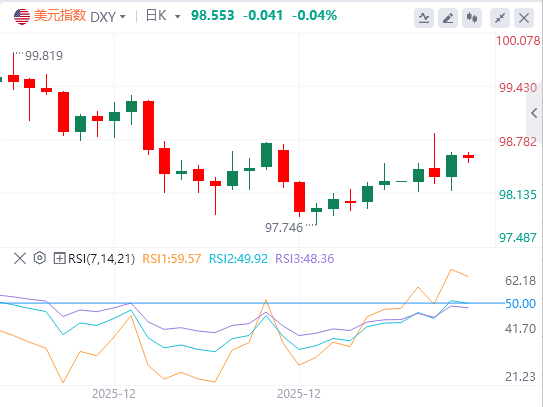Viewport: 543px width, 407px height.
Task: Expand side panel with left chevron
Action: click(534, 113)
